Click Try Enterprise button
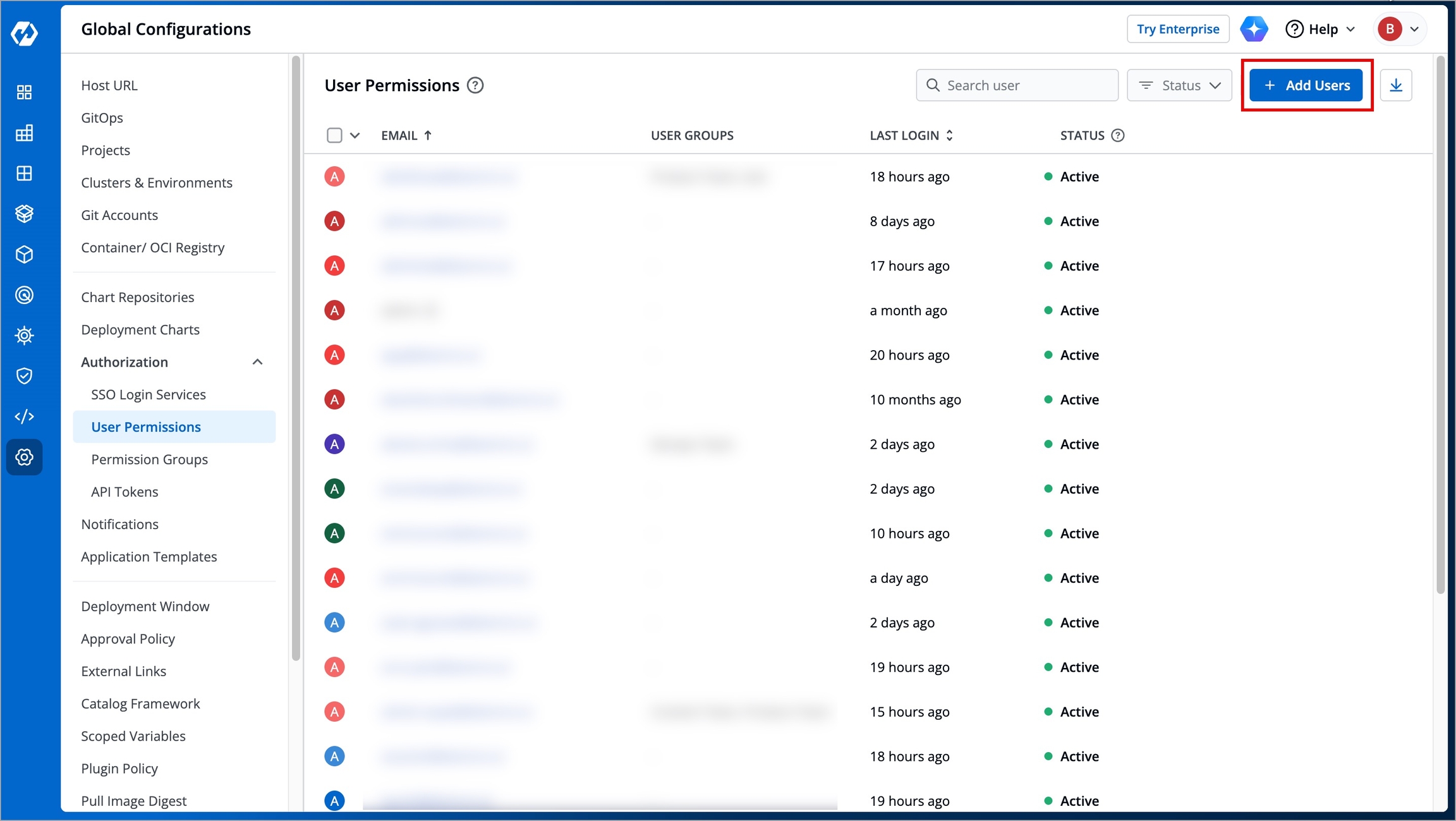This screenshot has height=821, width=1456. [x=1178, y=29]
